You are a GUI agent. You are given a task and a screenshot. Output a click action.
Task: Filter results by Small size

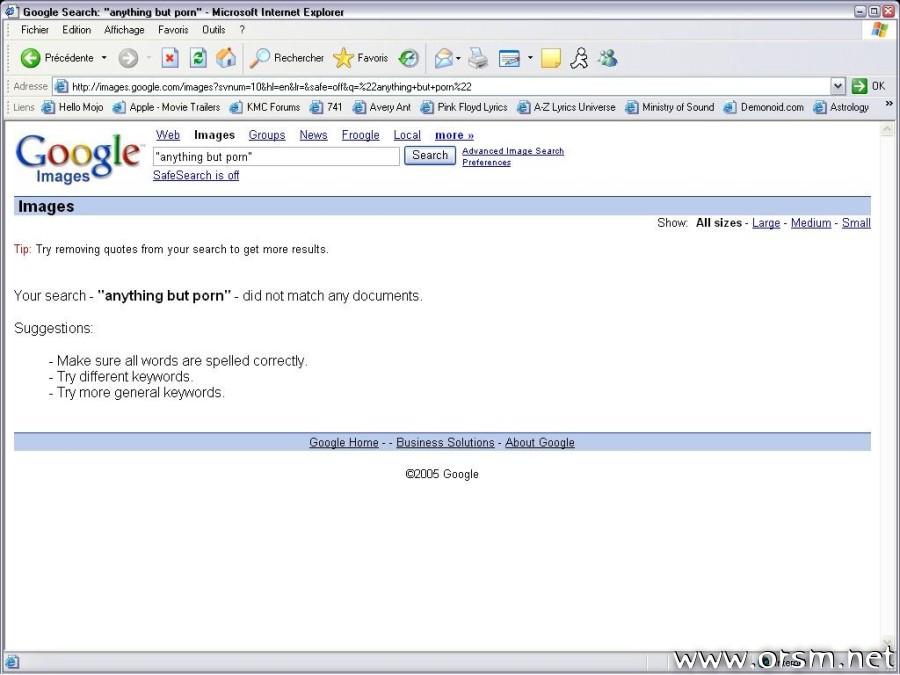click(x=856, y=223)
